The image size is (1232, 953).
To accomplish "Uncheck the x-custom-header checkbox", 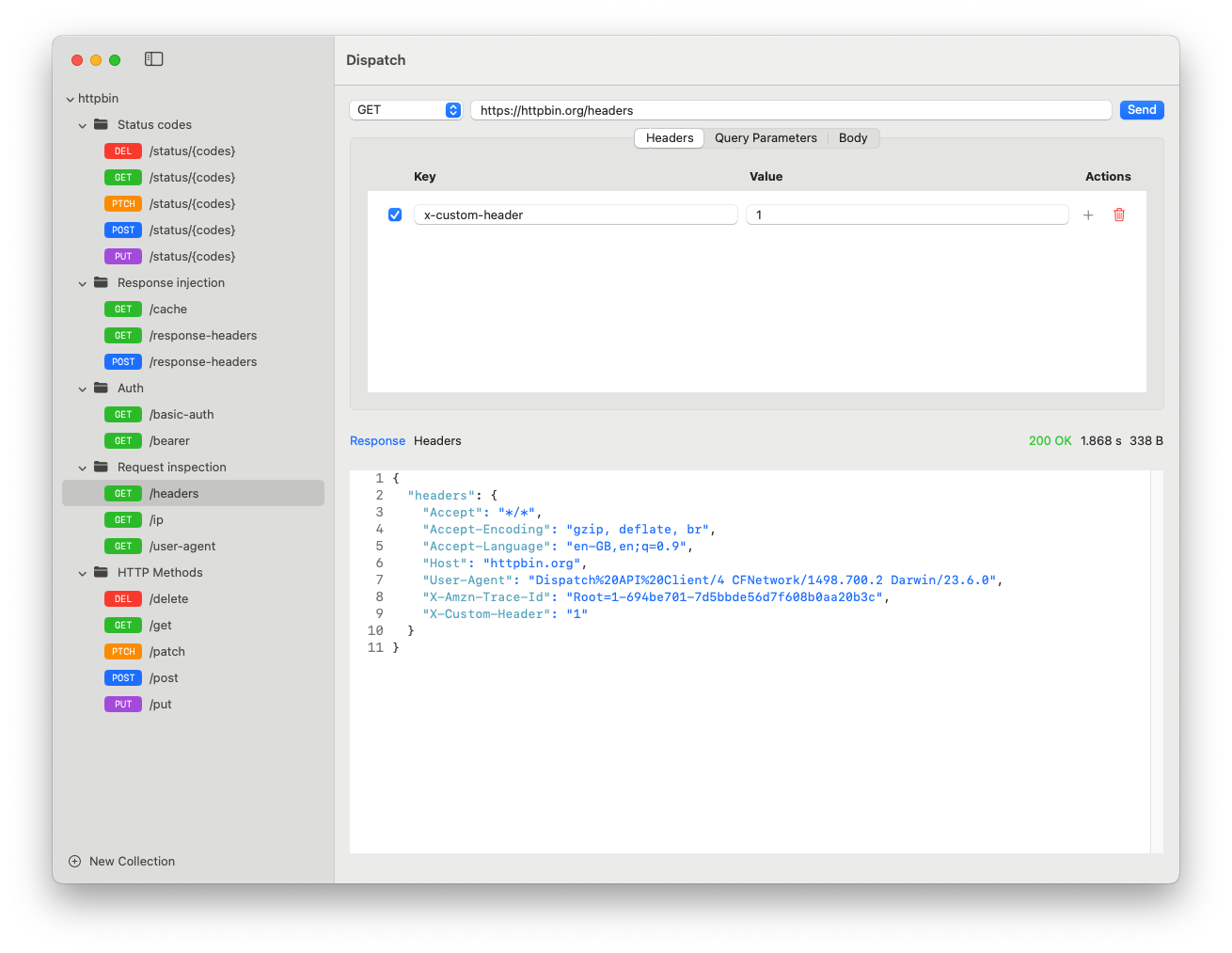I will 395,214.
